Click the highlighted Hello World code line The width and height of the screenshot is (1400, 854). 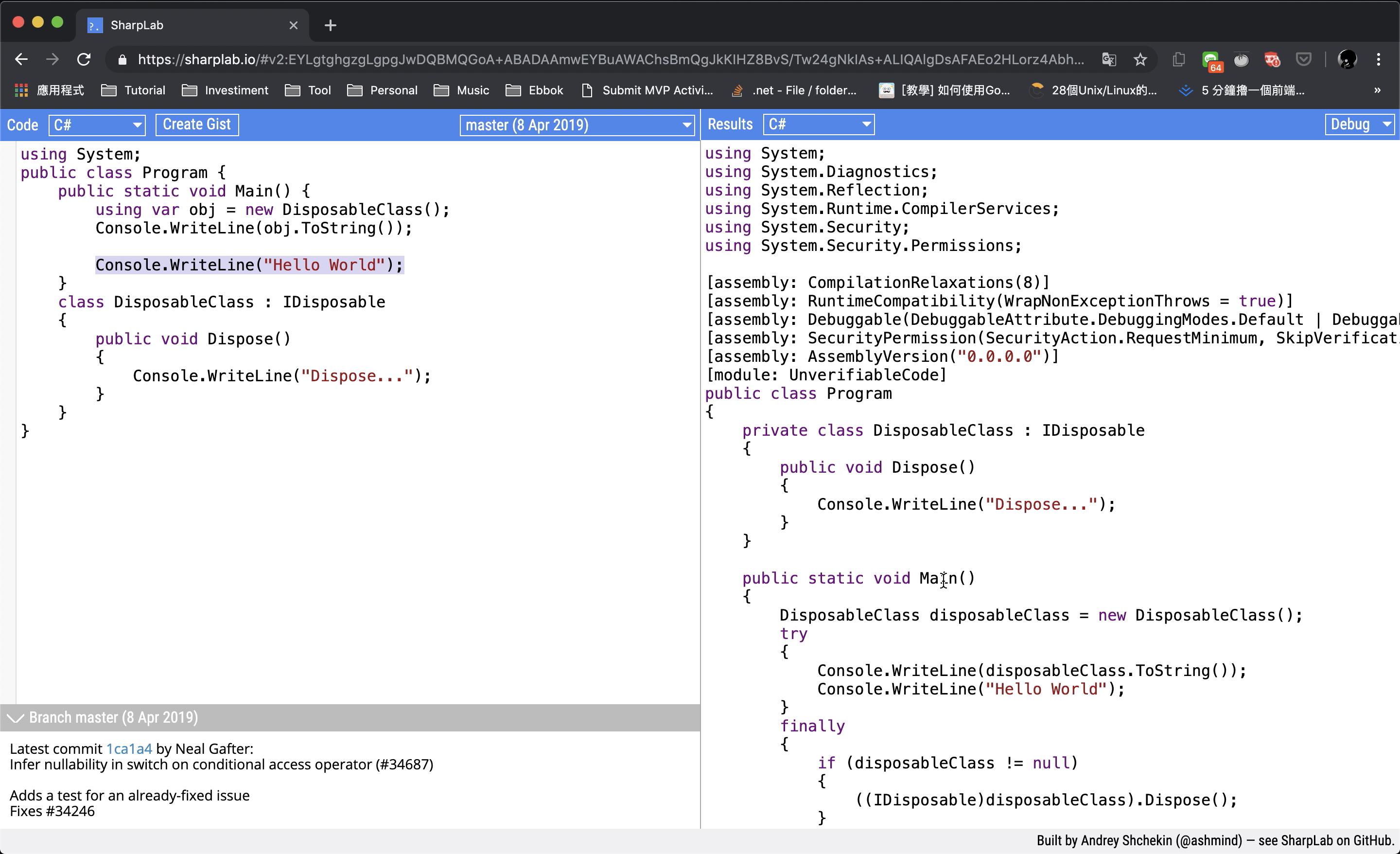point(249,265)
